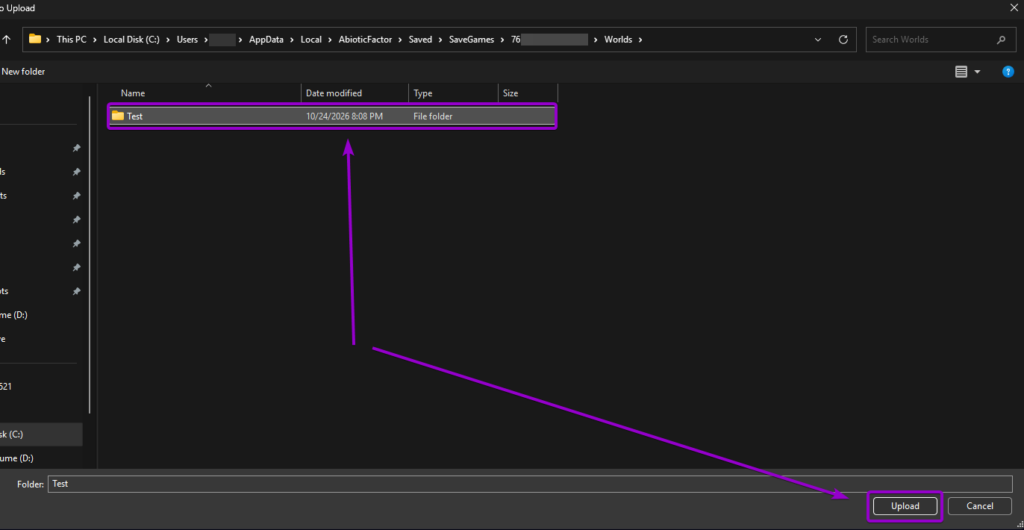Create a New folder

click(24, 72)
